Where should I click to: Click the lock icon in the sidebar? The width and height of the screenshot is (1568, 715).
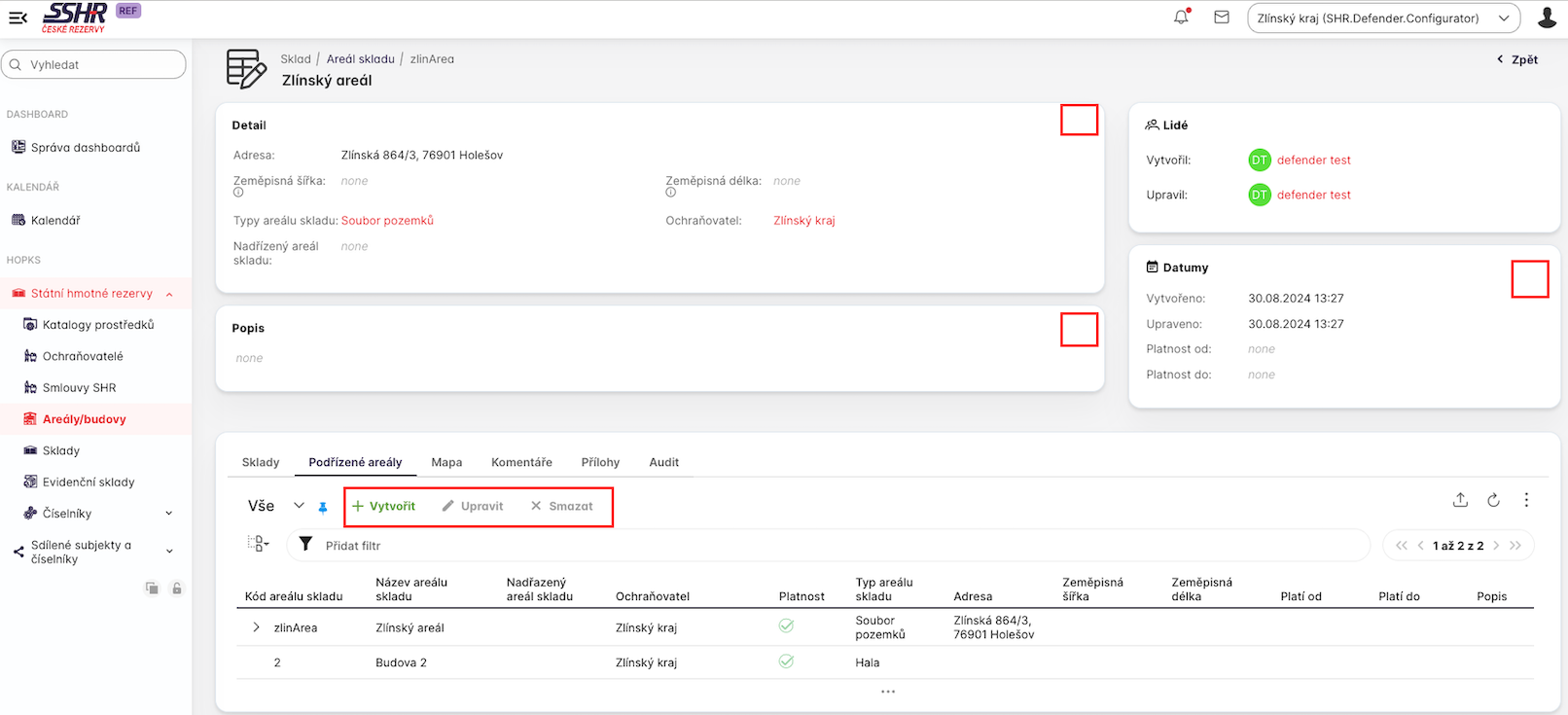point(177,589)
